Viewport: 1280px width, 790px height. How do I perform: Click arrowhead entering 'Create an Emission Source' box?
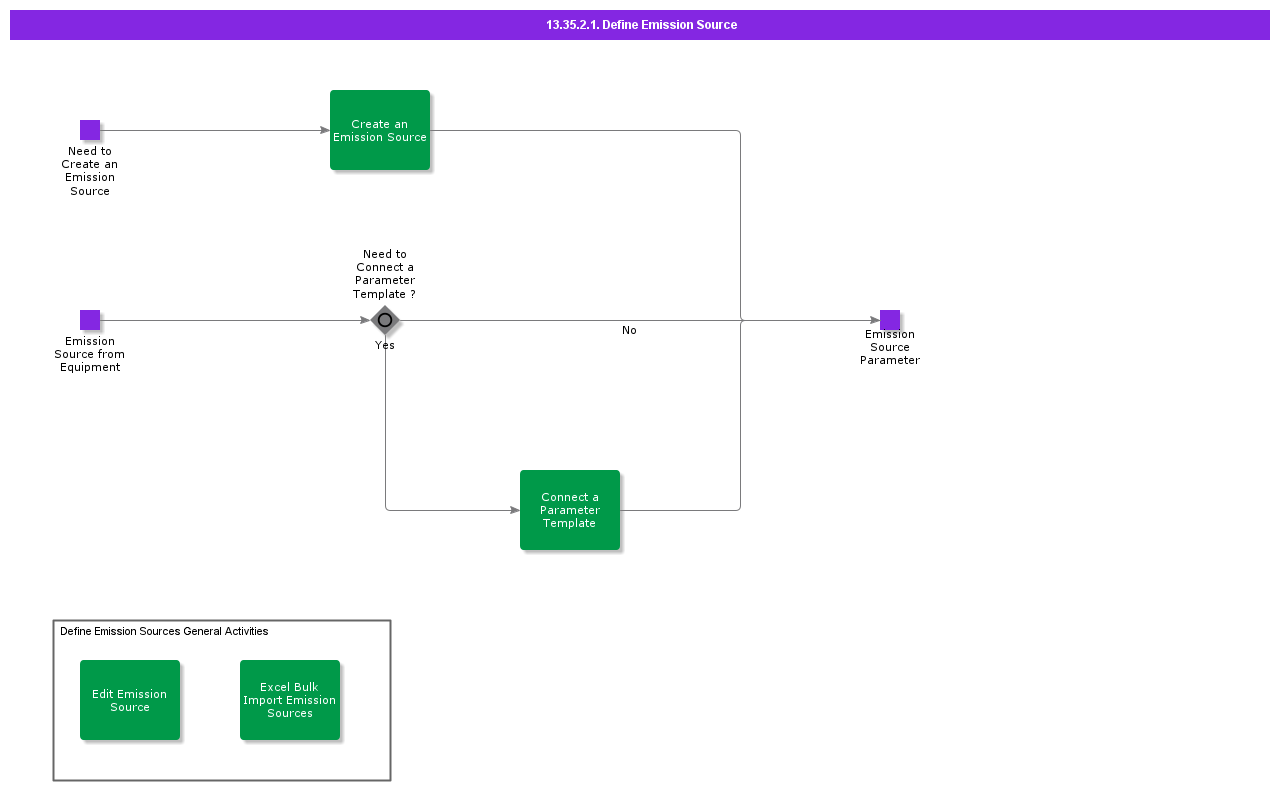pos(325,130)
